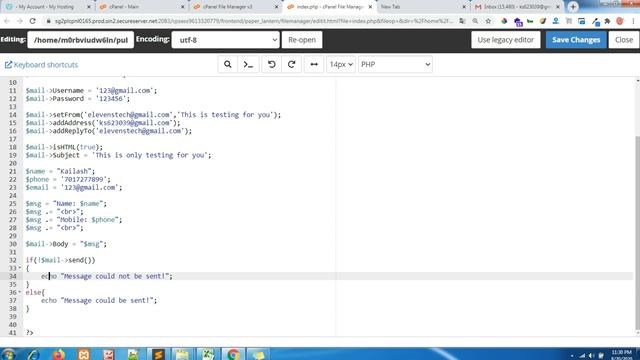640x360 pixels.
Task: Reload the current page
Action: pyautogui.click(x=33, y=21)
